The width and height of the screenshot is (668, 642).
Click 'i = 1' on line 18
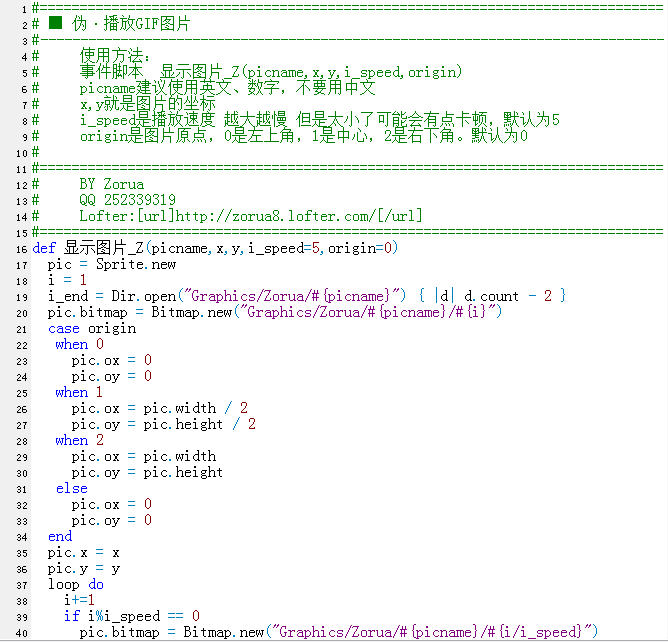click(x=67, y=280)
